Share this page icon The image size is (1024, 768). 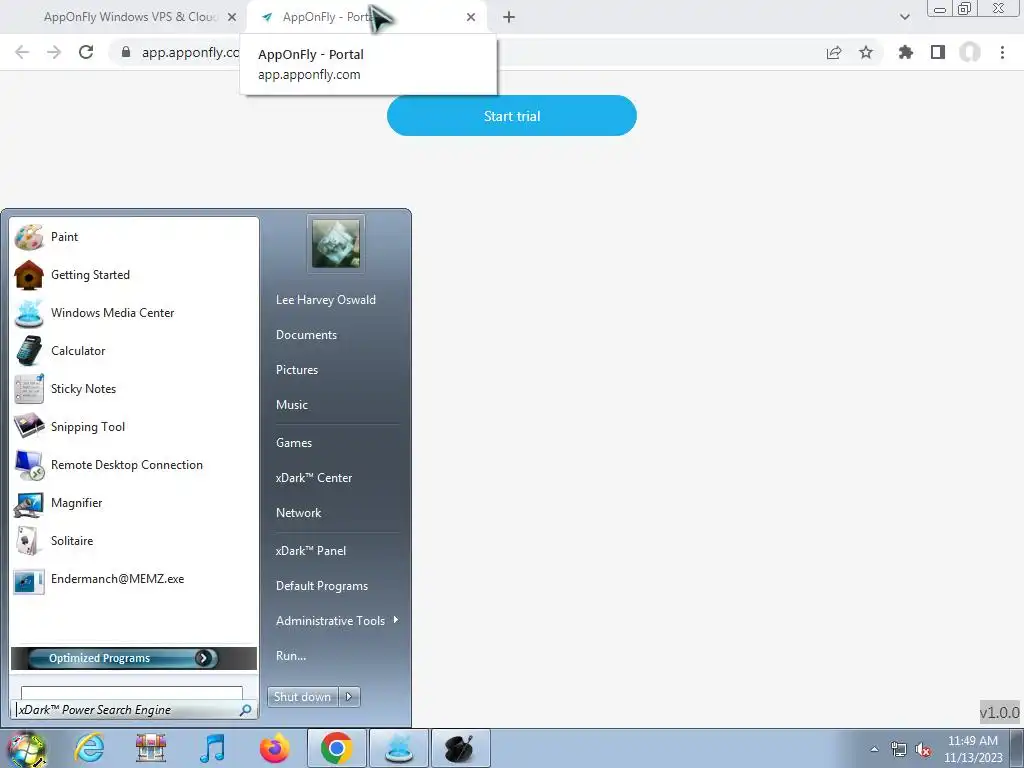click(x=834, y=52)
